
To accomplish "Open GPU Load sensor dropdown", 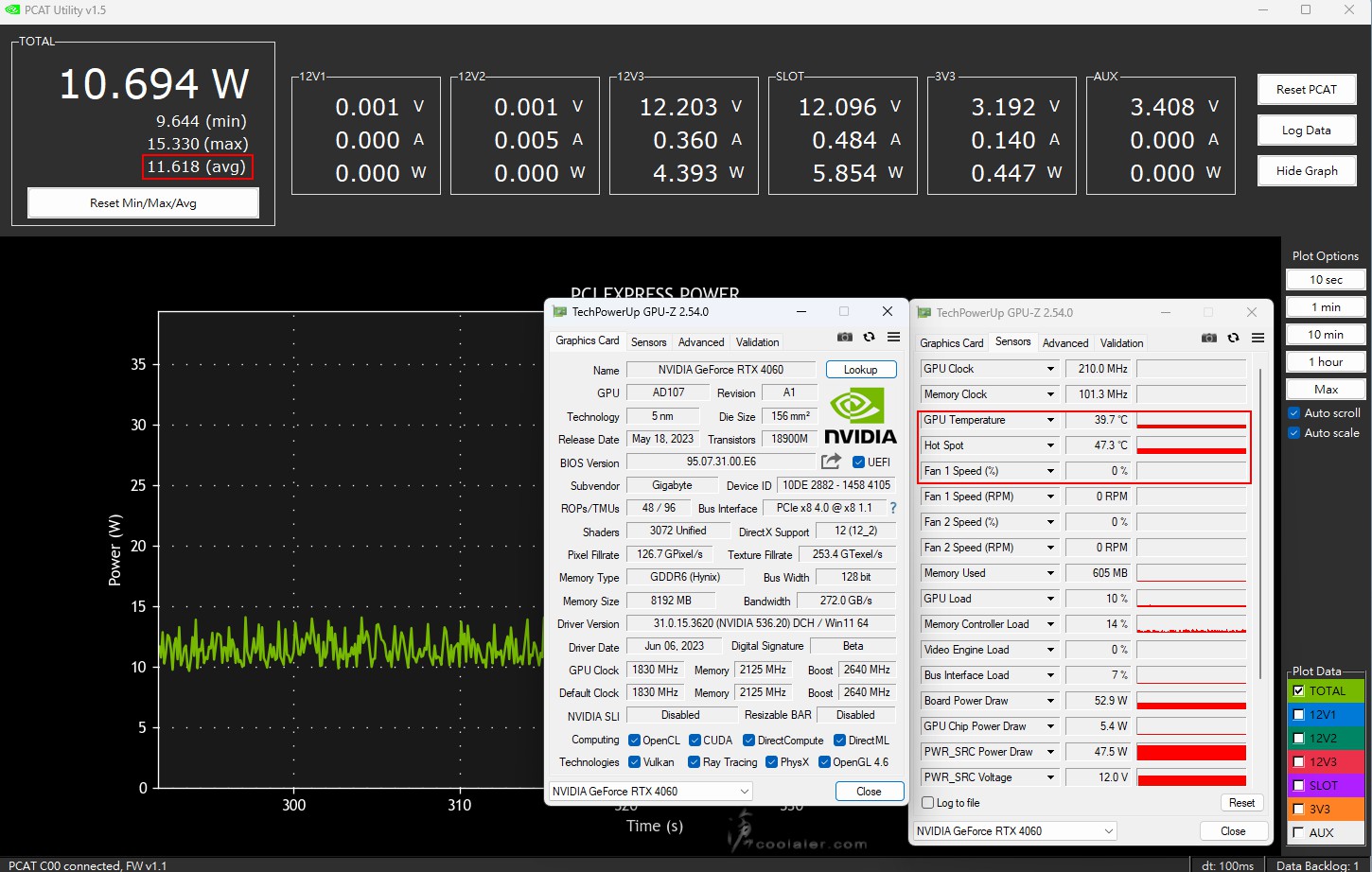I will click(x=1050, y=599).
